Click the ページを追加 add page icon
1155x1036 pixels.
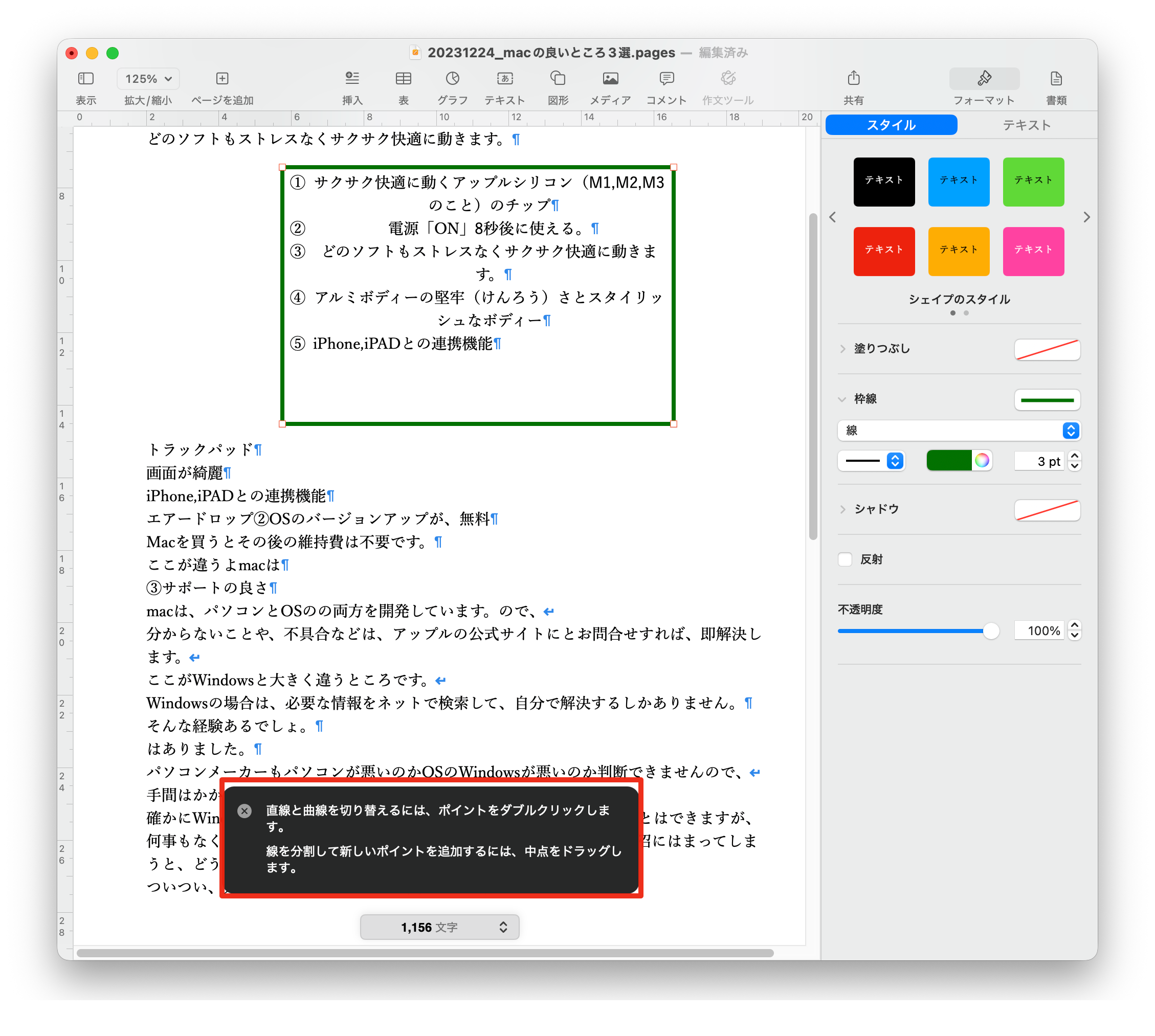[x=222, y=79]
